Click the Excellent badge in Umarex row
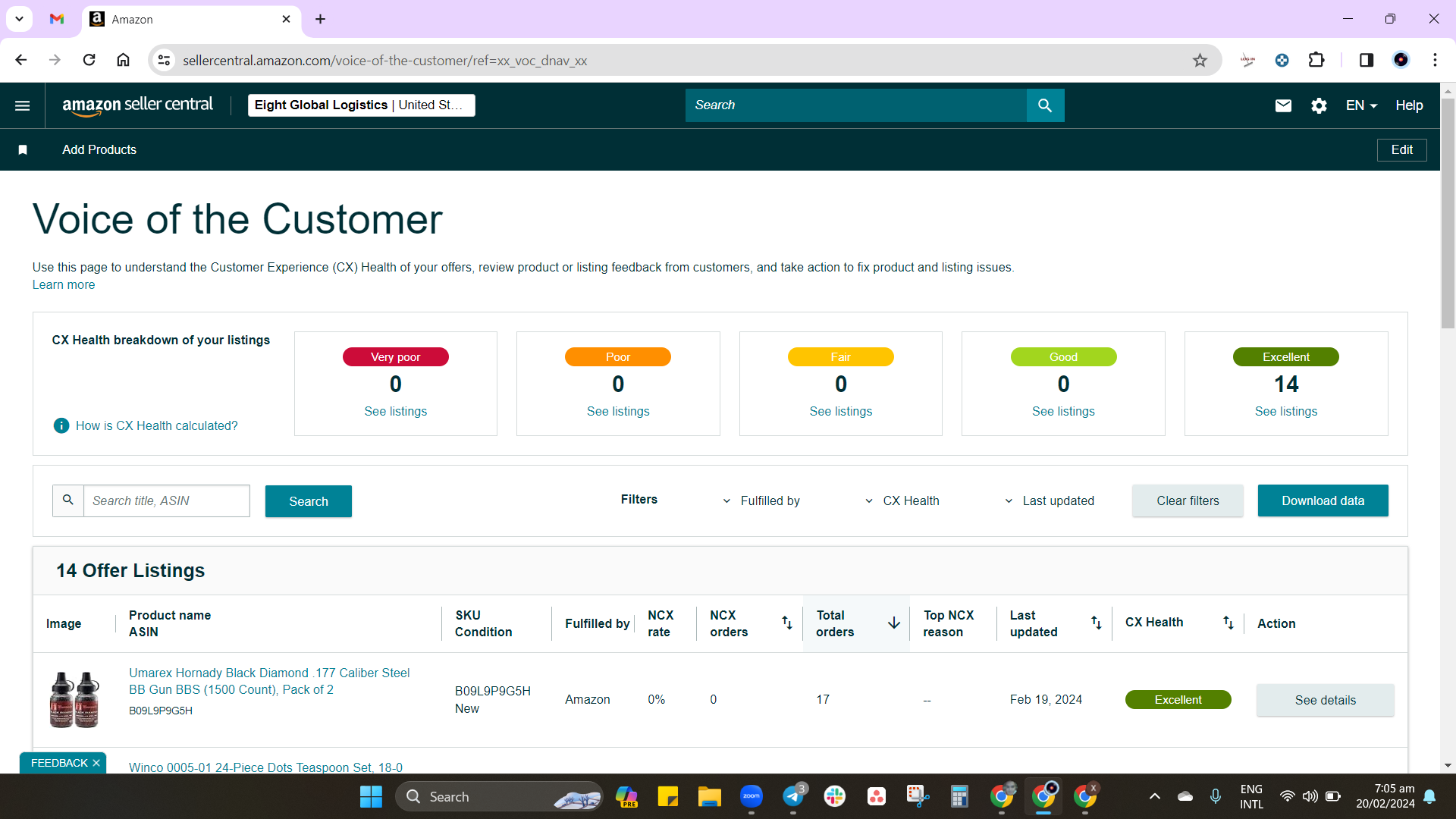 1178,700
